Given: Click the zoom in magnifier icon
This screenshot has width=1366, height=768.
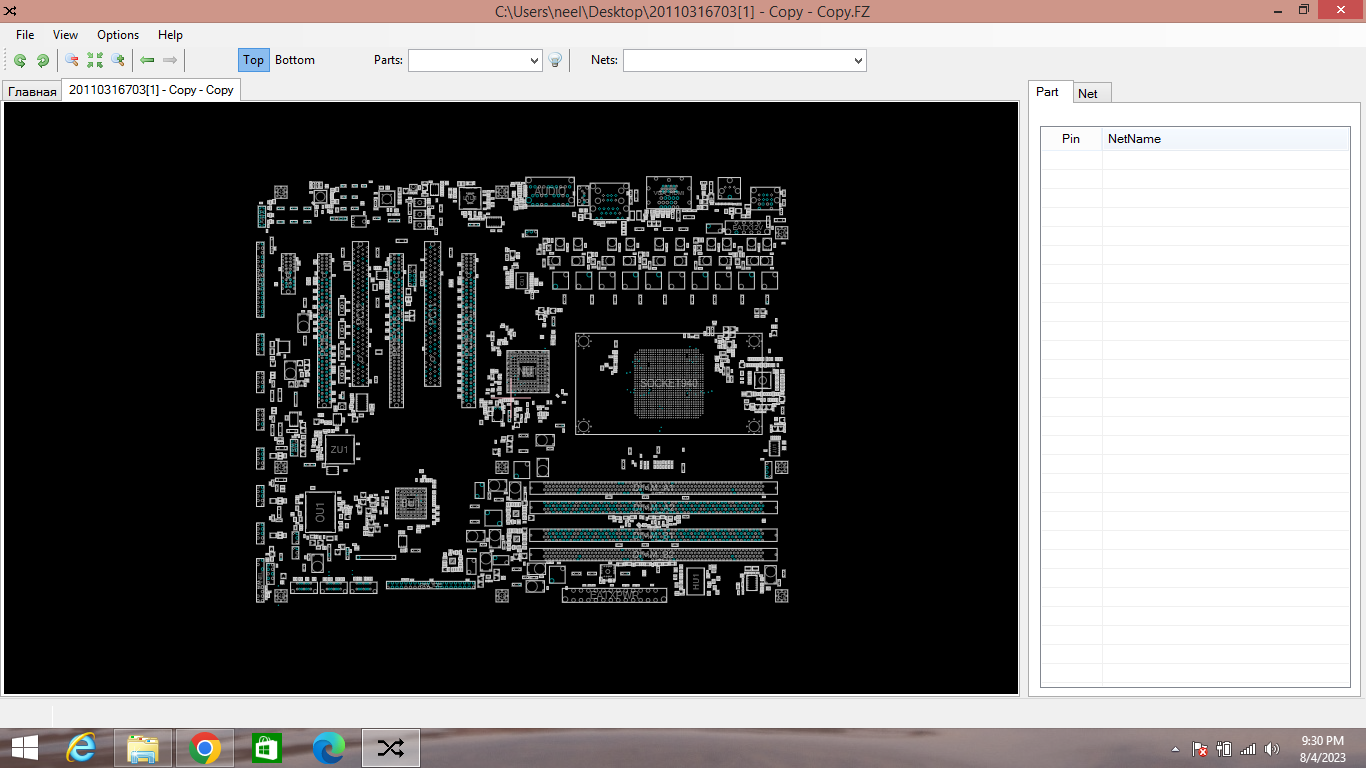Looking at the screenshot, I should [x=118, y=60].
